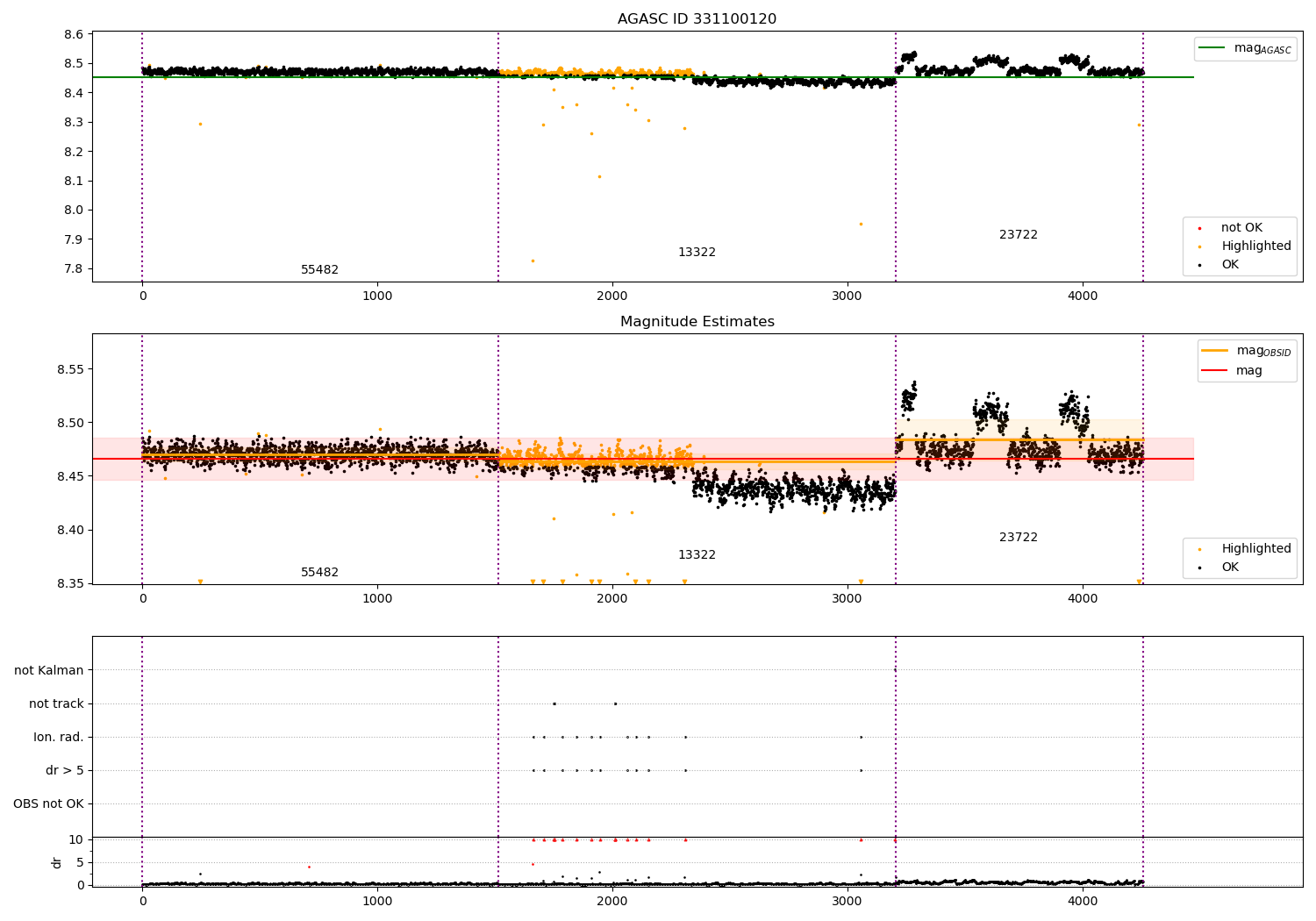Click obsid label 13322 in middle plot
The width and height of the screenshot is (1316, 921).
click(x=697, y=555)
